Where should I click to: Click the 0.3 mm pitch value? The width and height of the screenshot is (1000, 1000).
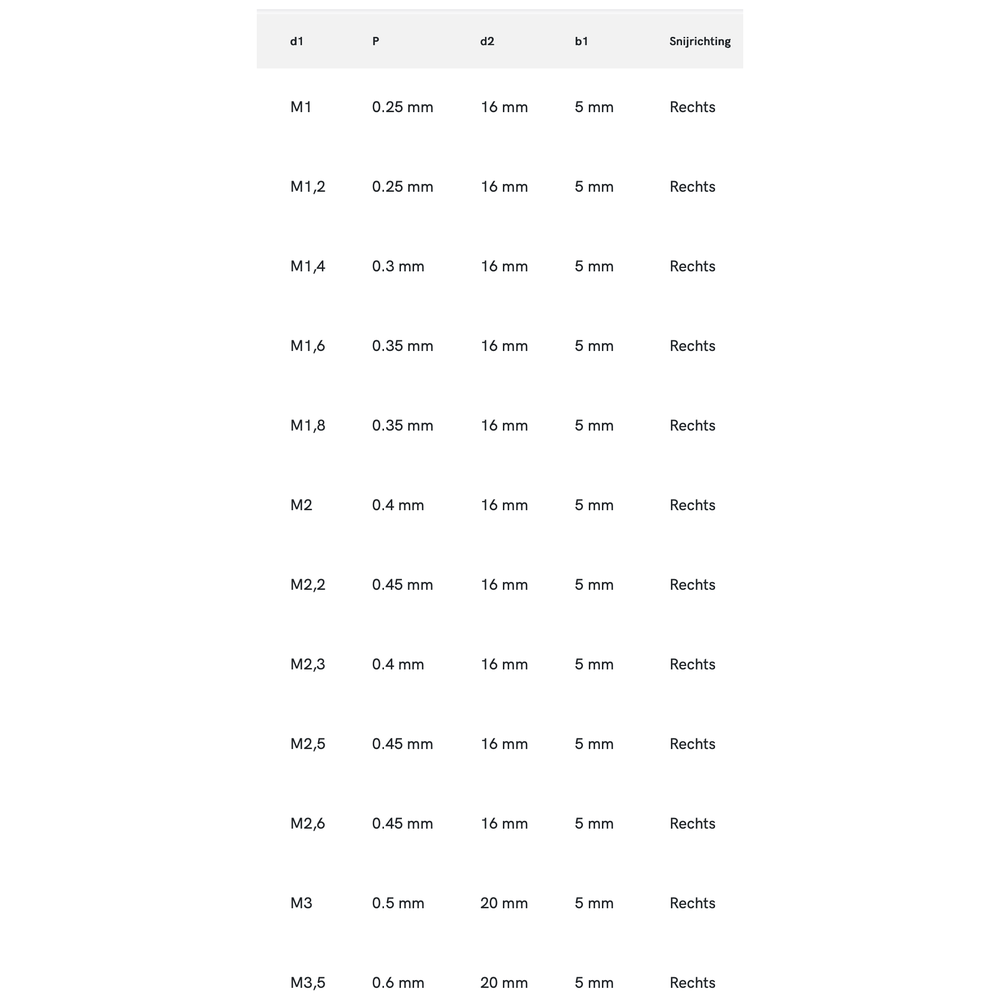coord(398,266)
